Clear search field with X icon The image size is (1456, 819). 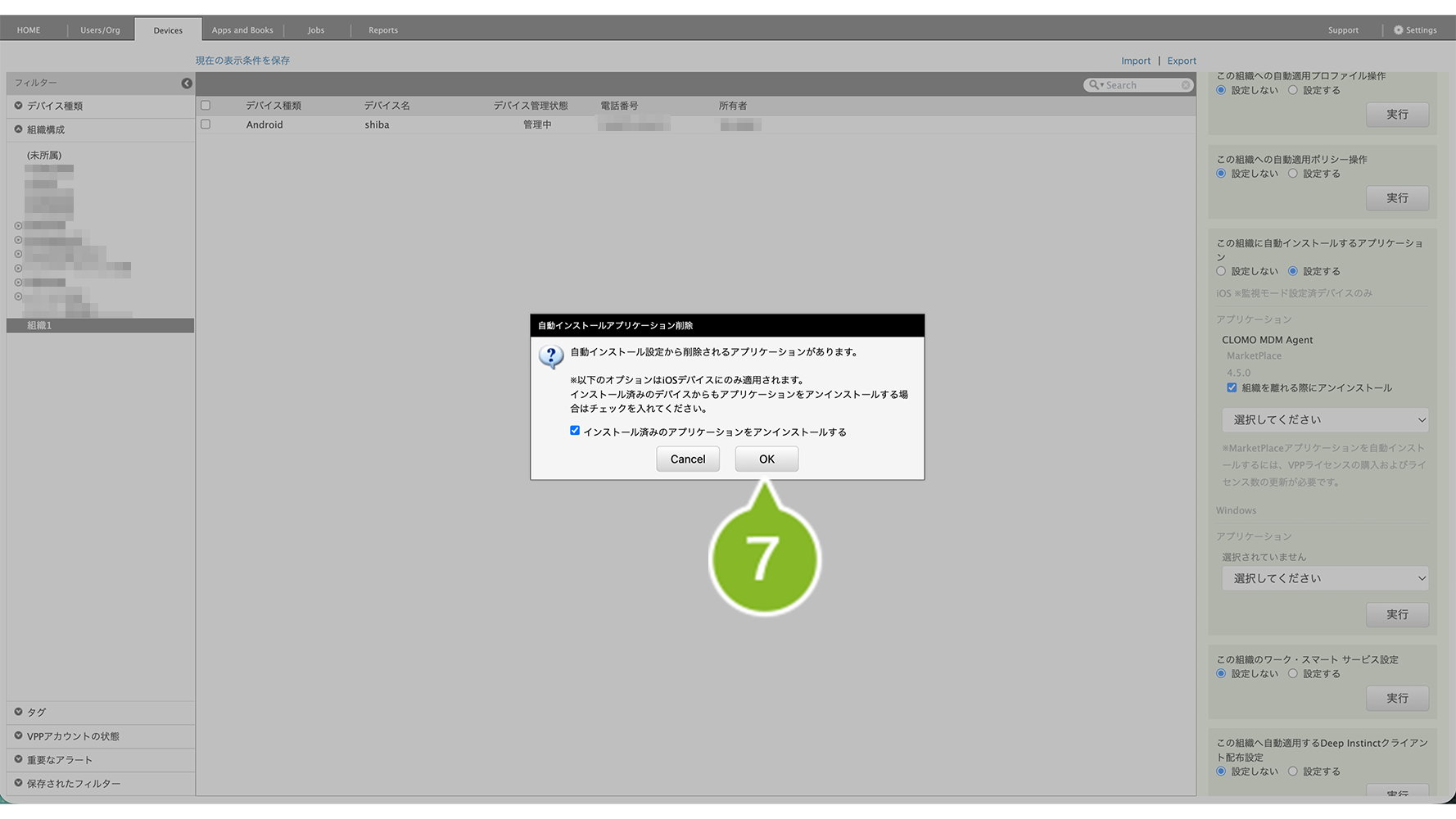(1185, 85)
